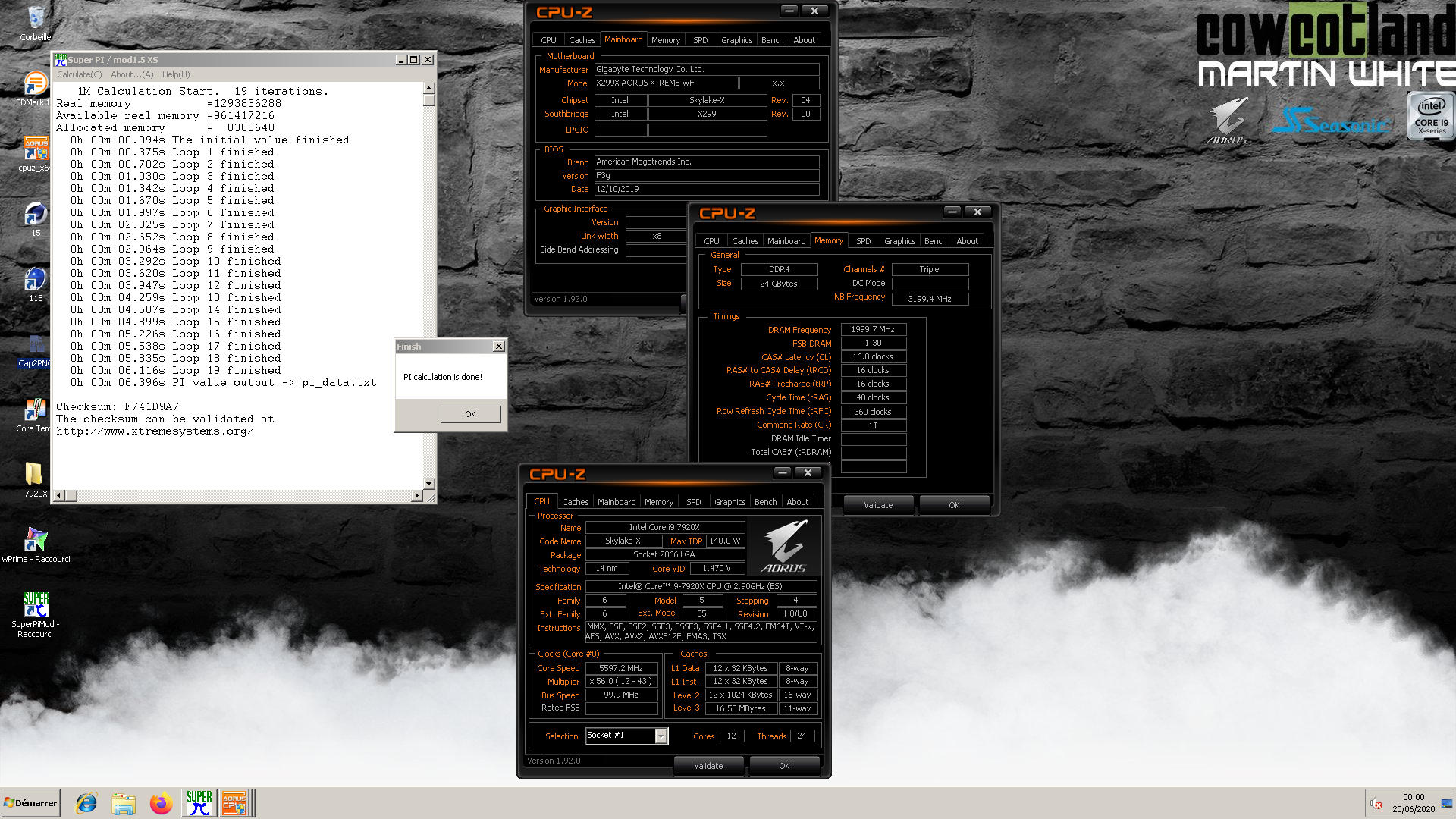The height and width of the screenshot is (819, 1456).
Task: Click Validate in Memory CPU-Z window
Action: pos(878,505)
